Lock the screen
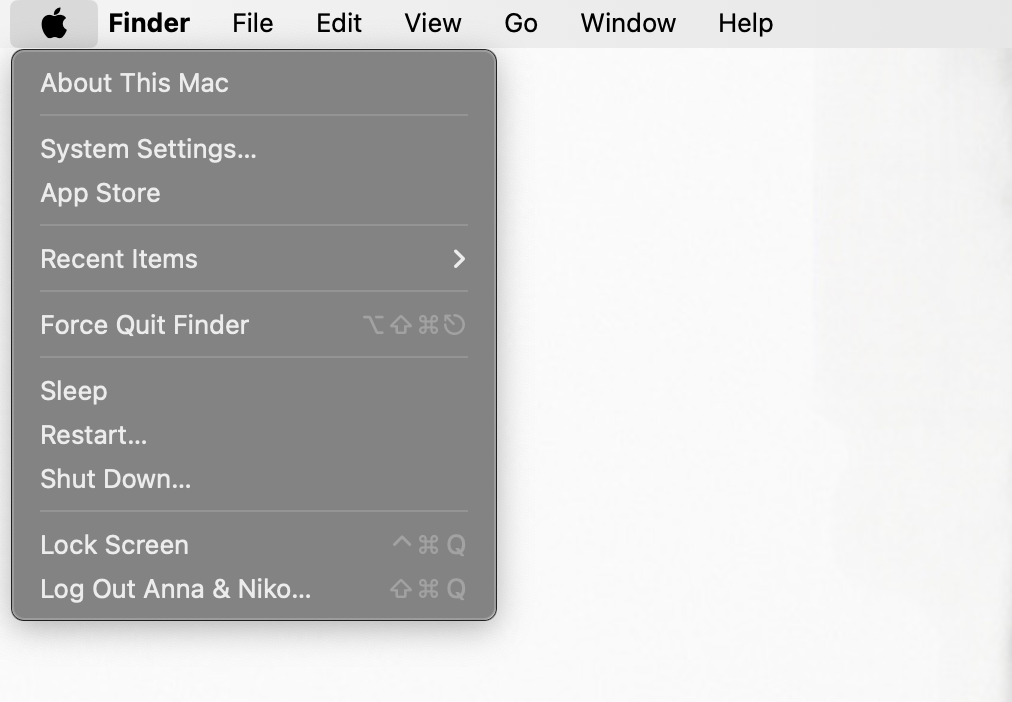Image resolution: width=1012 pixels, height=702 pixels. coord(114,545)
